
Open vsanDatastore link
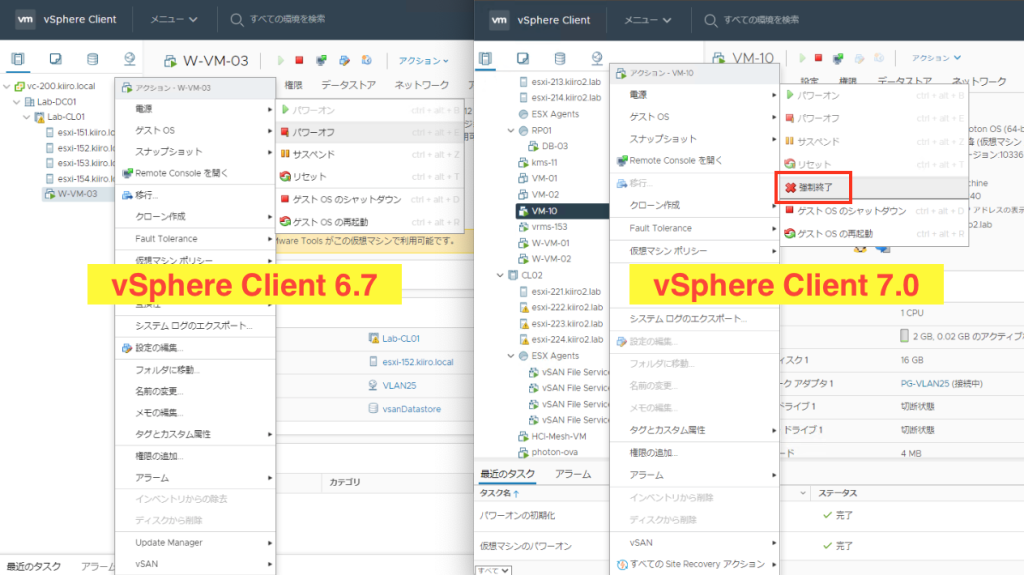[x=411, y=409]
